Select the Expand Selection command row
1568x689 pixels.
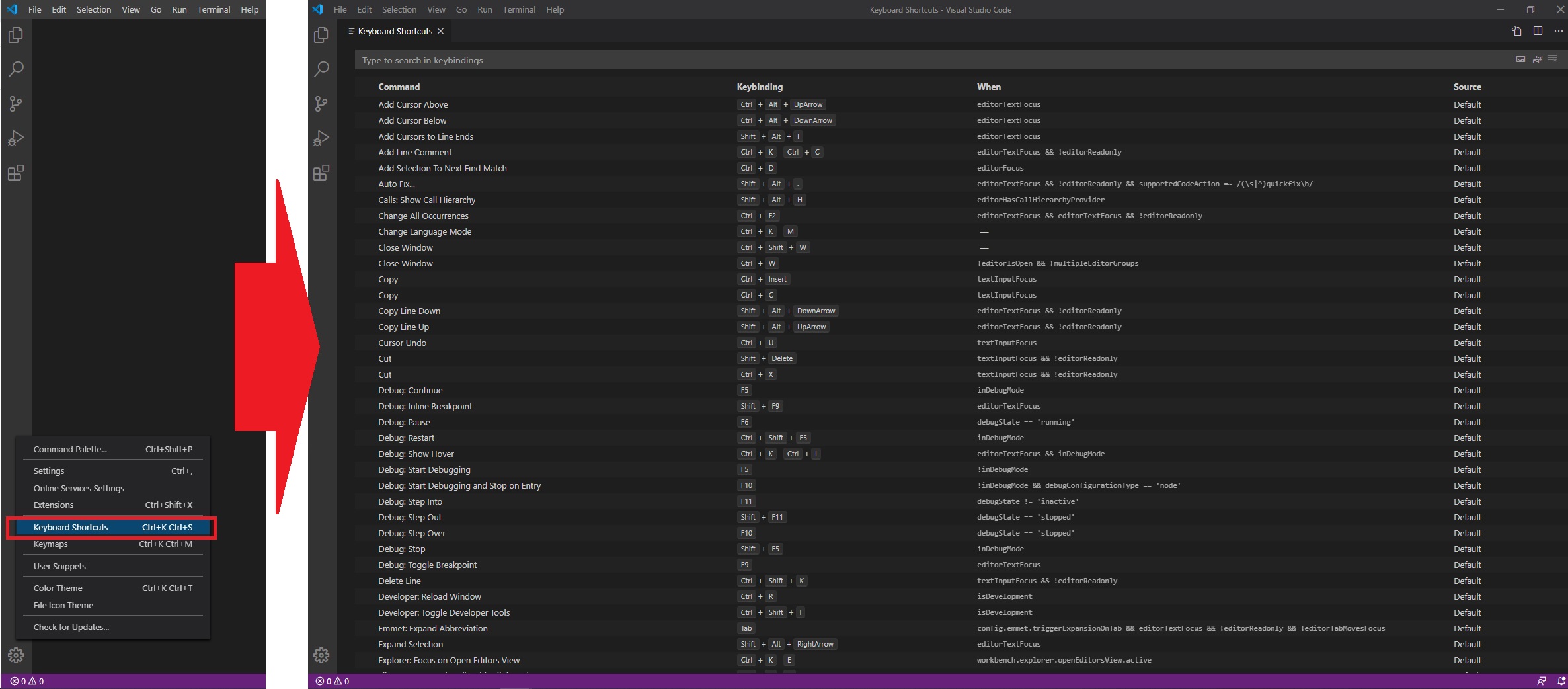click(960, 644)
